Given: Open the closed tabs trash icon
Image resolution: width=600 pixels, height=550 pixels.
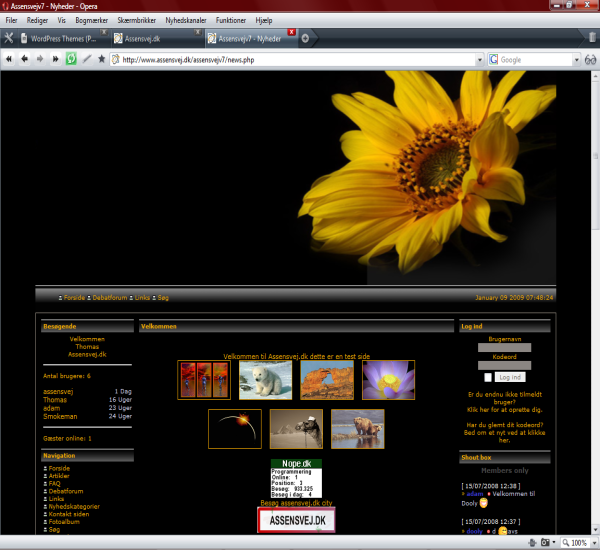Looking at the screenshot, I should pyautogui.click(x=592, y=37).
